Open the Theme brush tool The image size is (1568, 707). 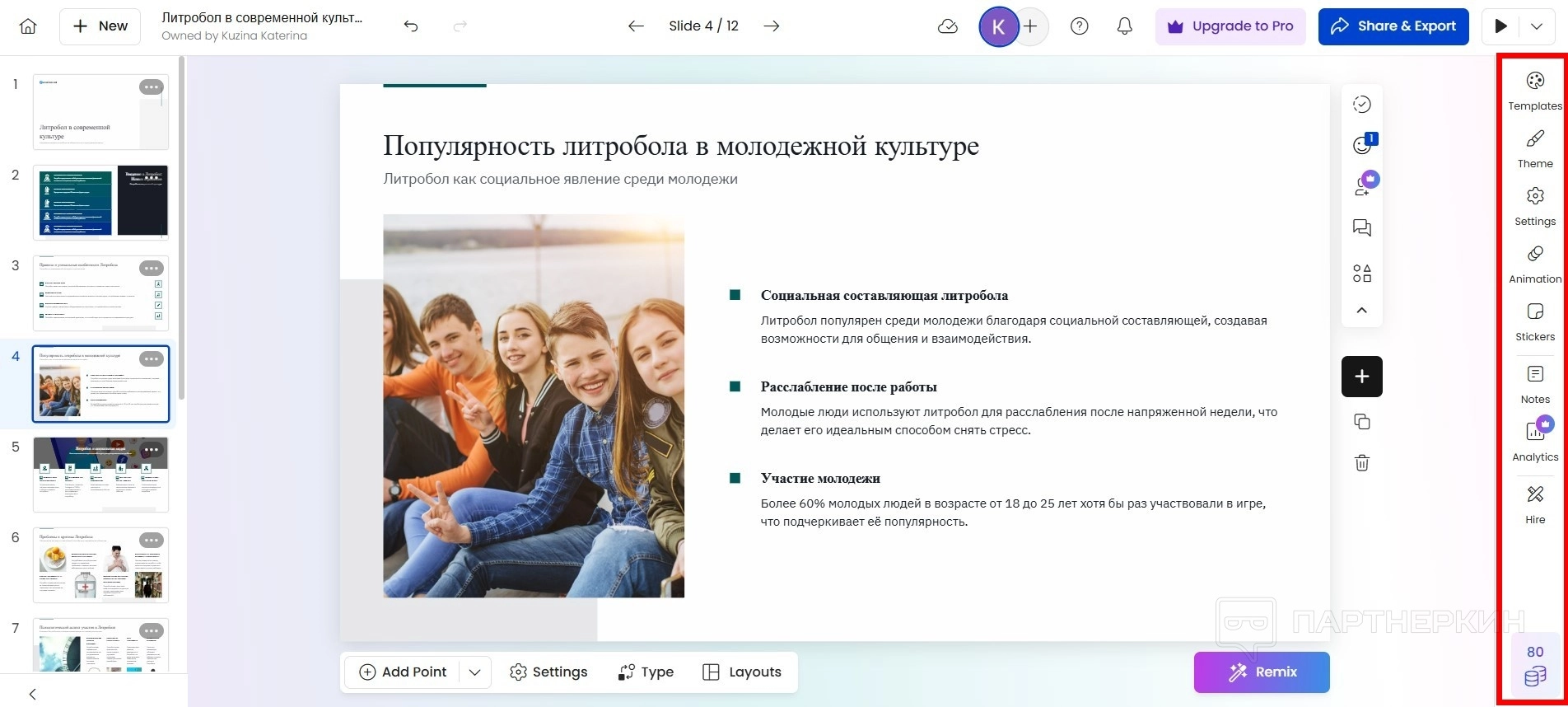pos(1534,148)
